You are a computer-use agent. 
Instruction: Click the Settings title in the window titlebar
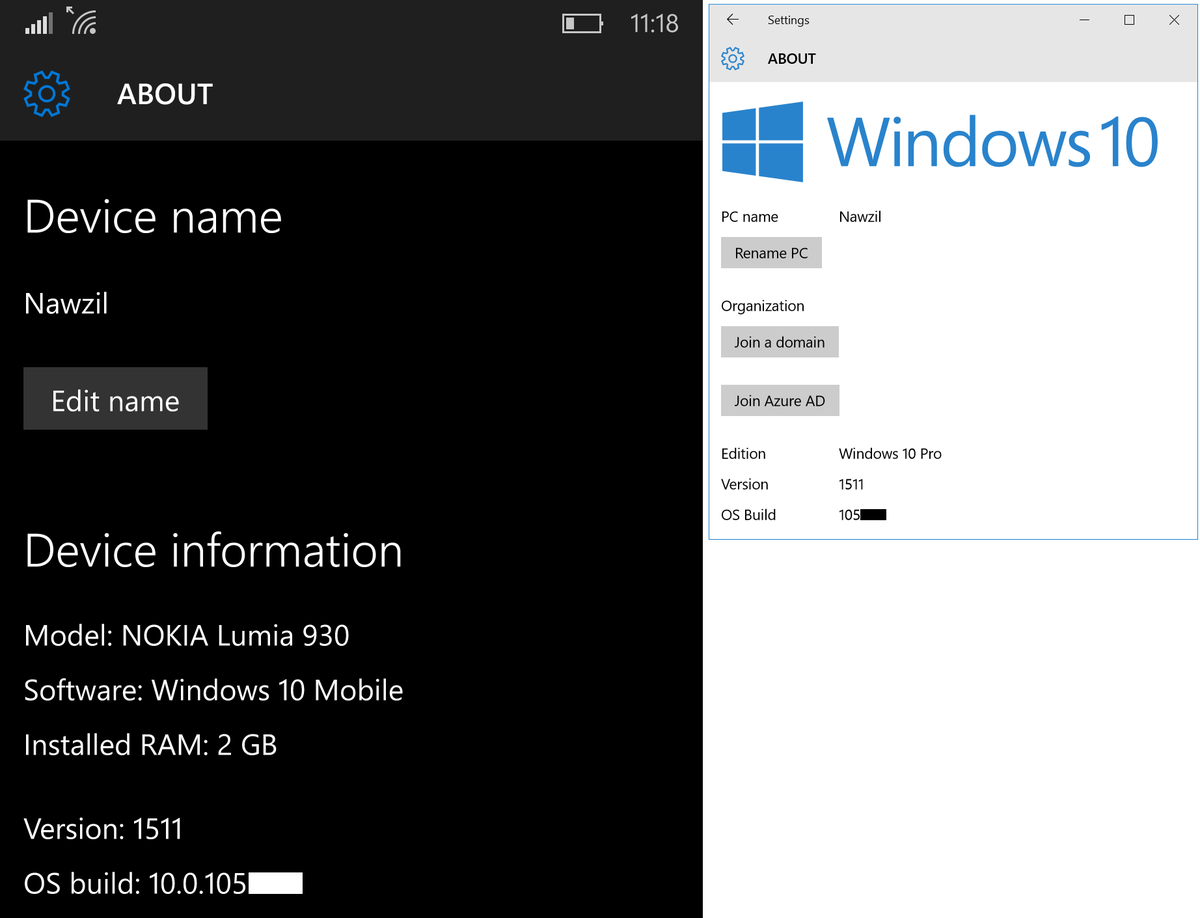coord(788,19)
